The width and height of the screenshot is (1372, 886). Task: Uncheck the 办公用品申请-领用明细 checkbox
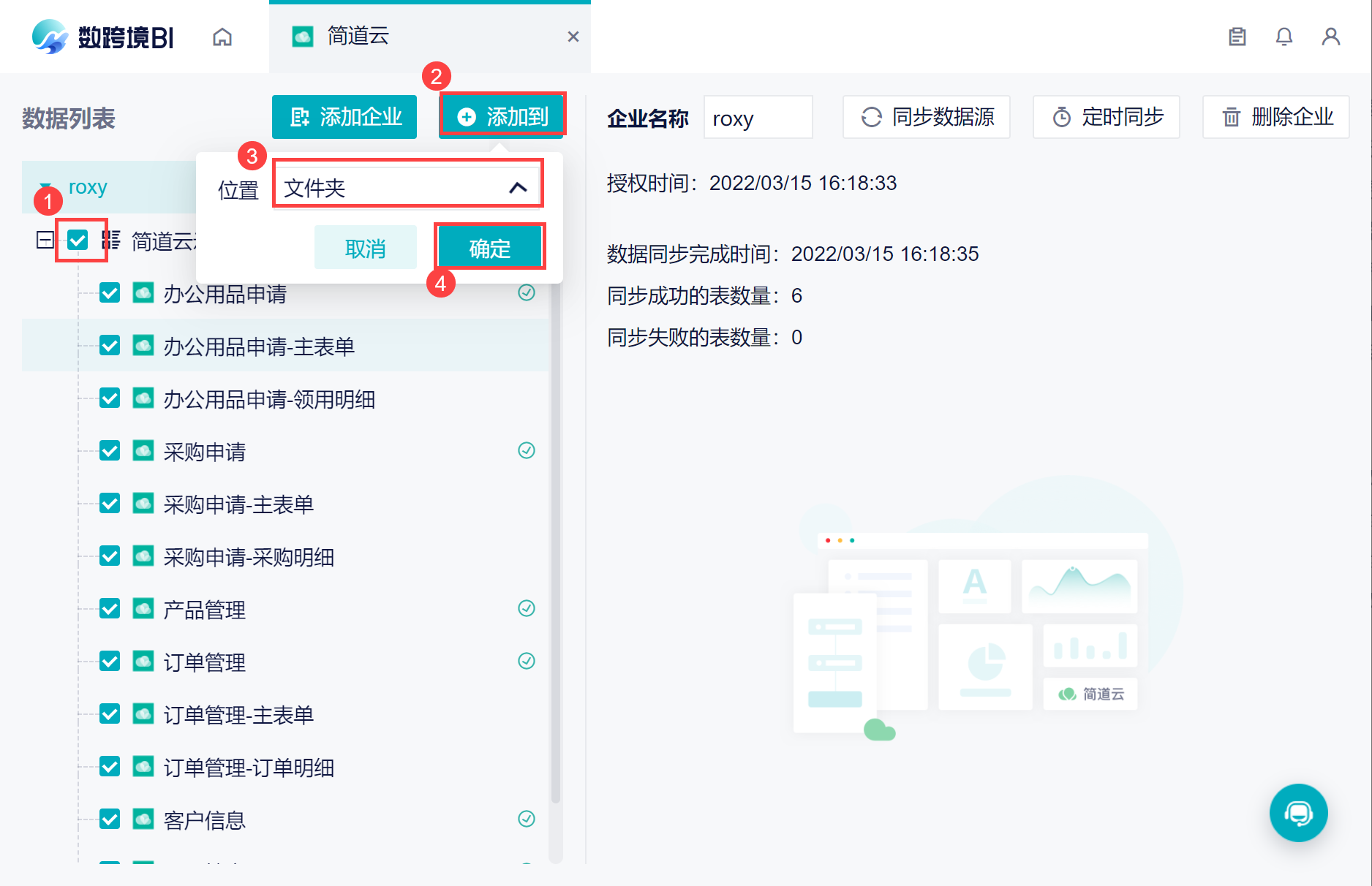point(110,399)
